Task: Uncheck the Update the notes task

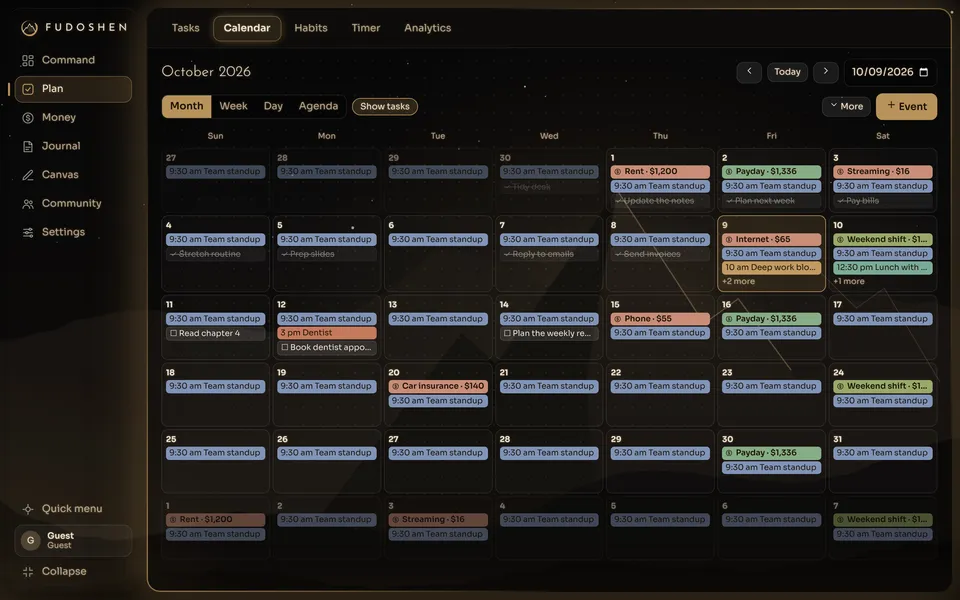Action: click(618, 201)
